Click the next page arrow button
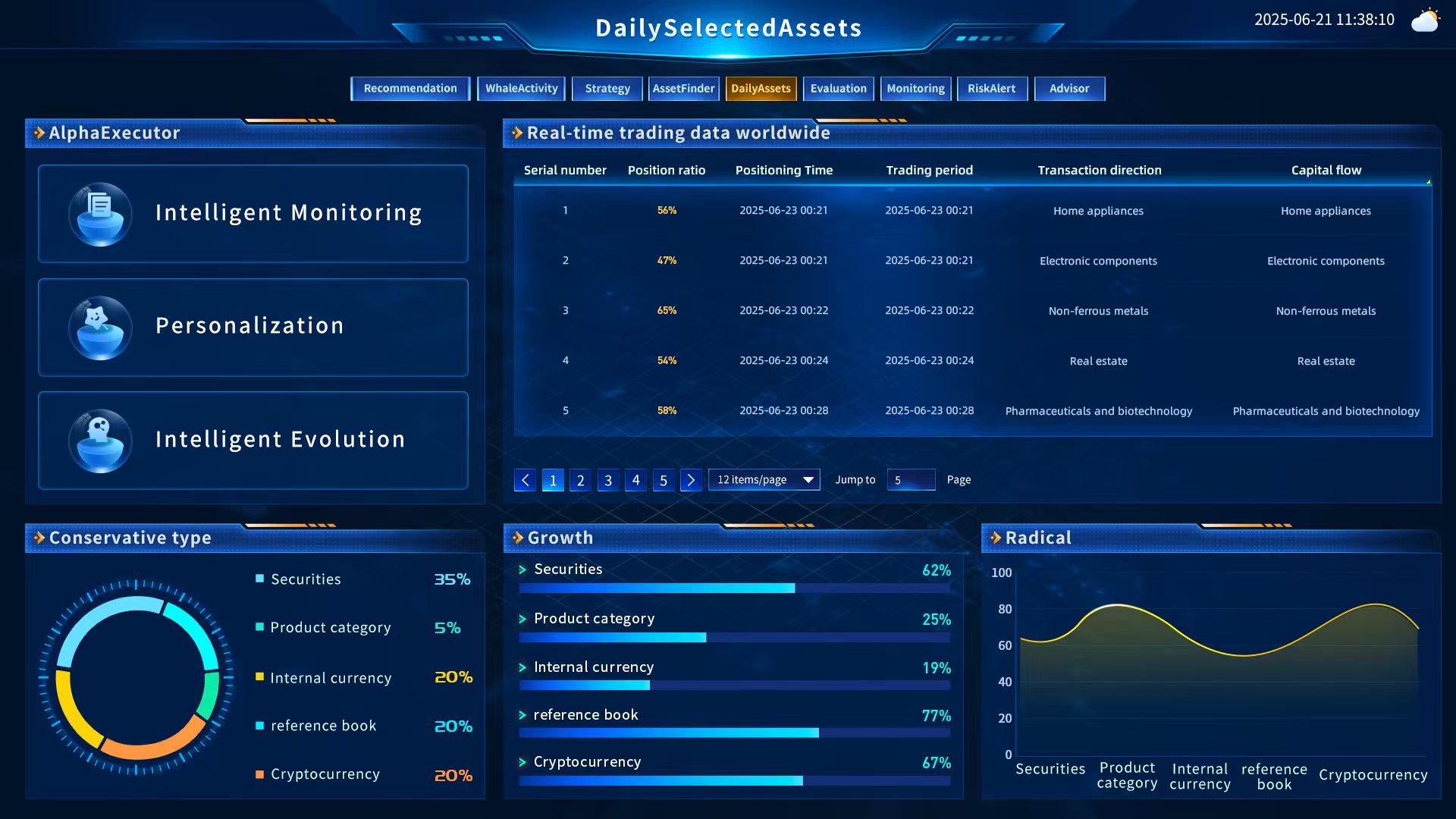 pyautogui.click(x=691, y=480)
